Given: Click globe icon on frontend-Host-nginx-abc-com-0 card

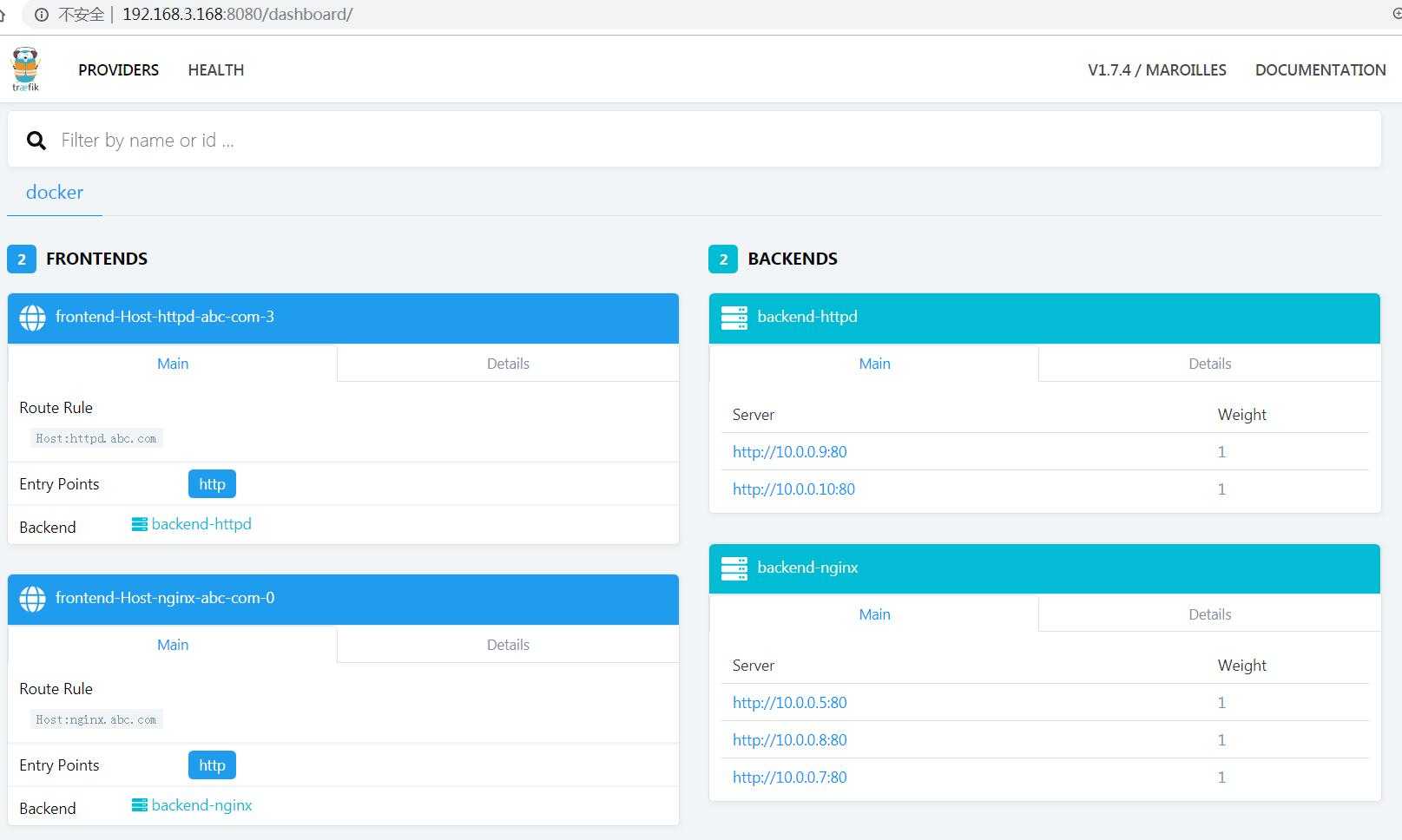Looking at the screenshot, I should (32, 599).
